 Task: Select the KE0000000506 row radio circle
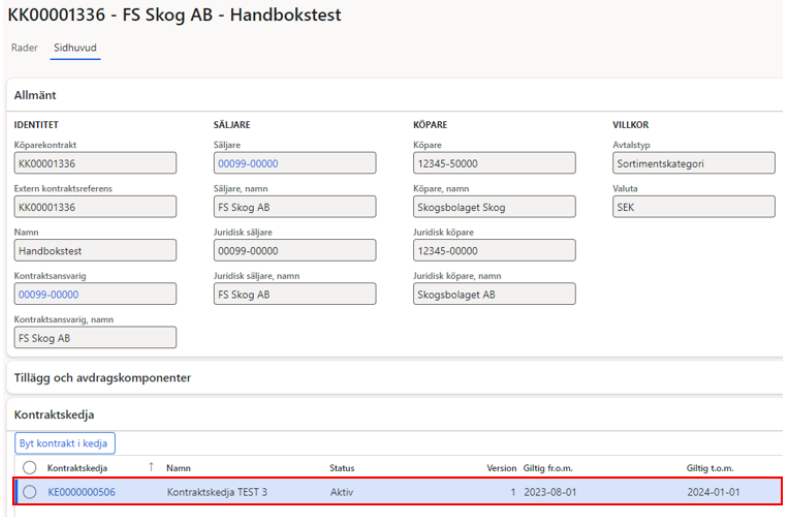click(29, 491)
